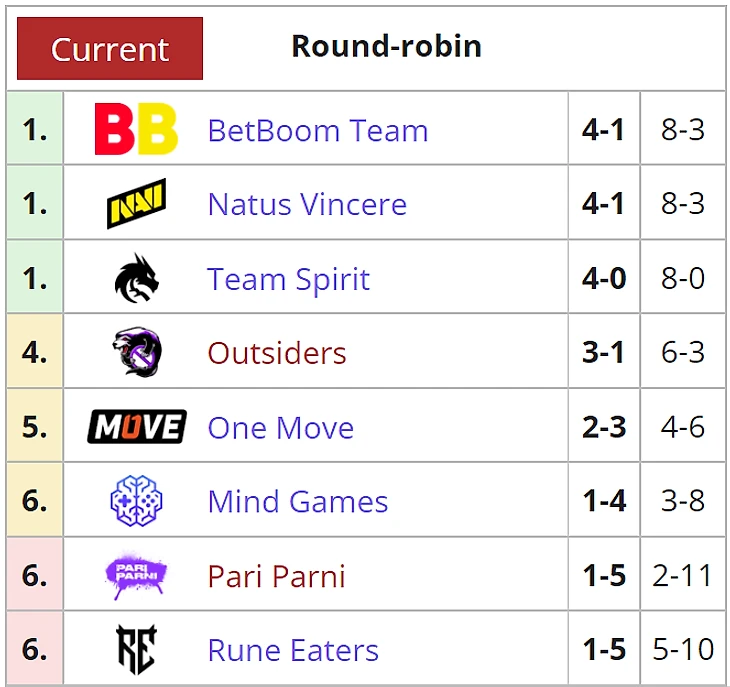Go to the One Move link
This screenshot has height=687, width=730.
[x=280, y=428]
